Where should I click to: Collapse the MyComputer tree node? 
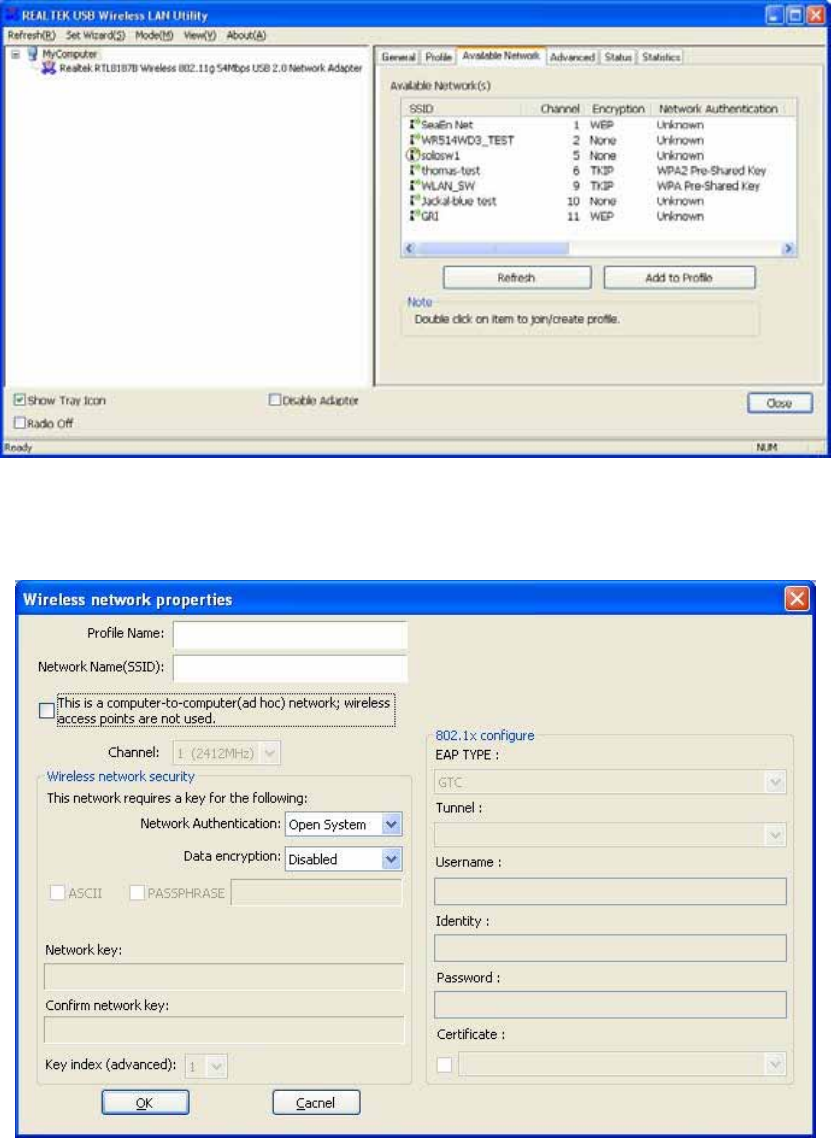pyautogui.click(x=15, y=54)
